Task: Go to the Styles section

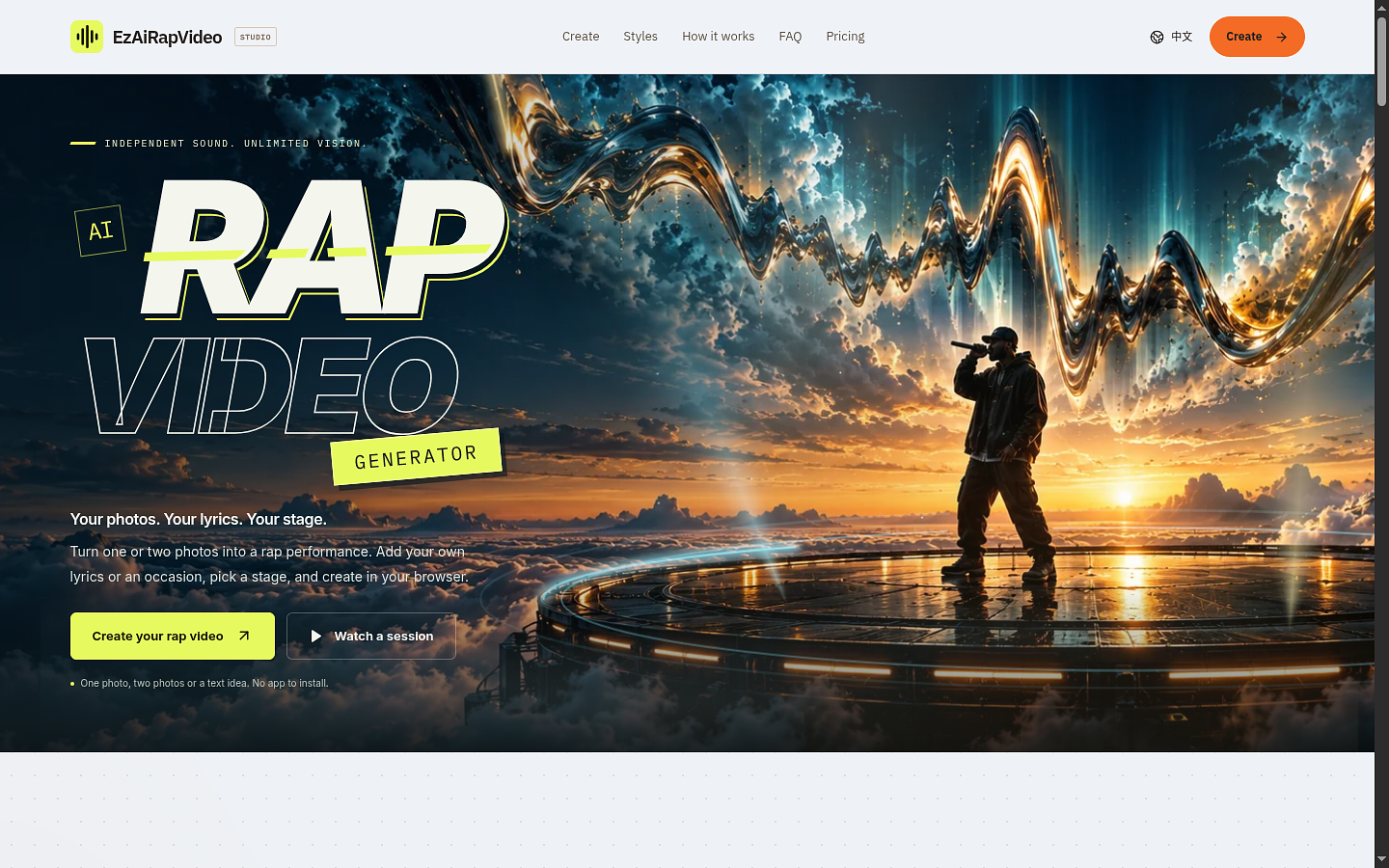Action: [x=640, y=37]
